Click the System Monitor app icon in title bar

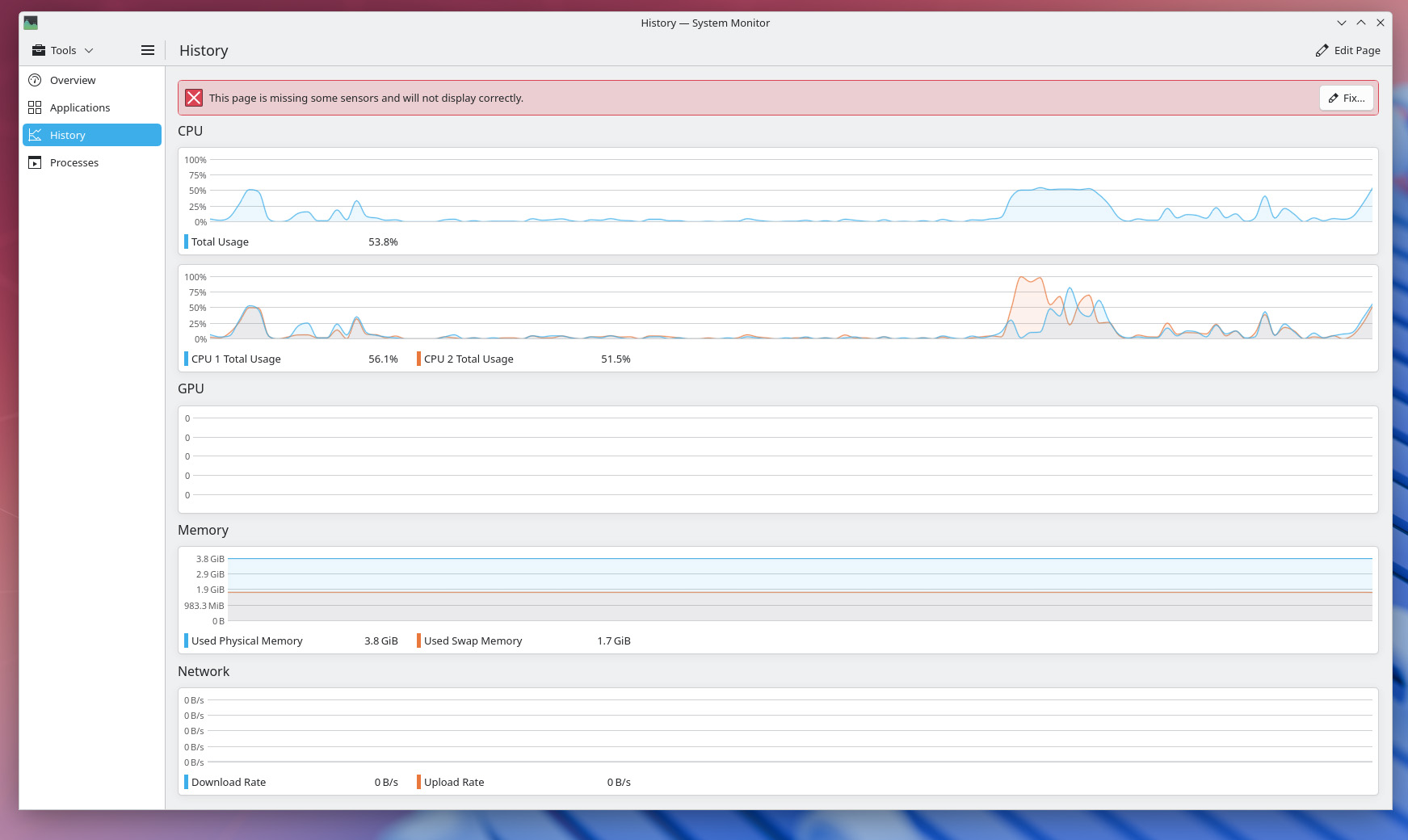click(x=31, y=23)
